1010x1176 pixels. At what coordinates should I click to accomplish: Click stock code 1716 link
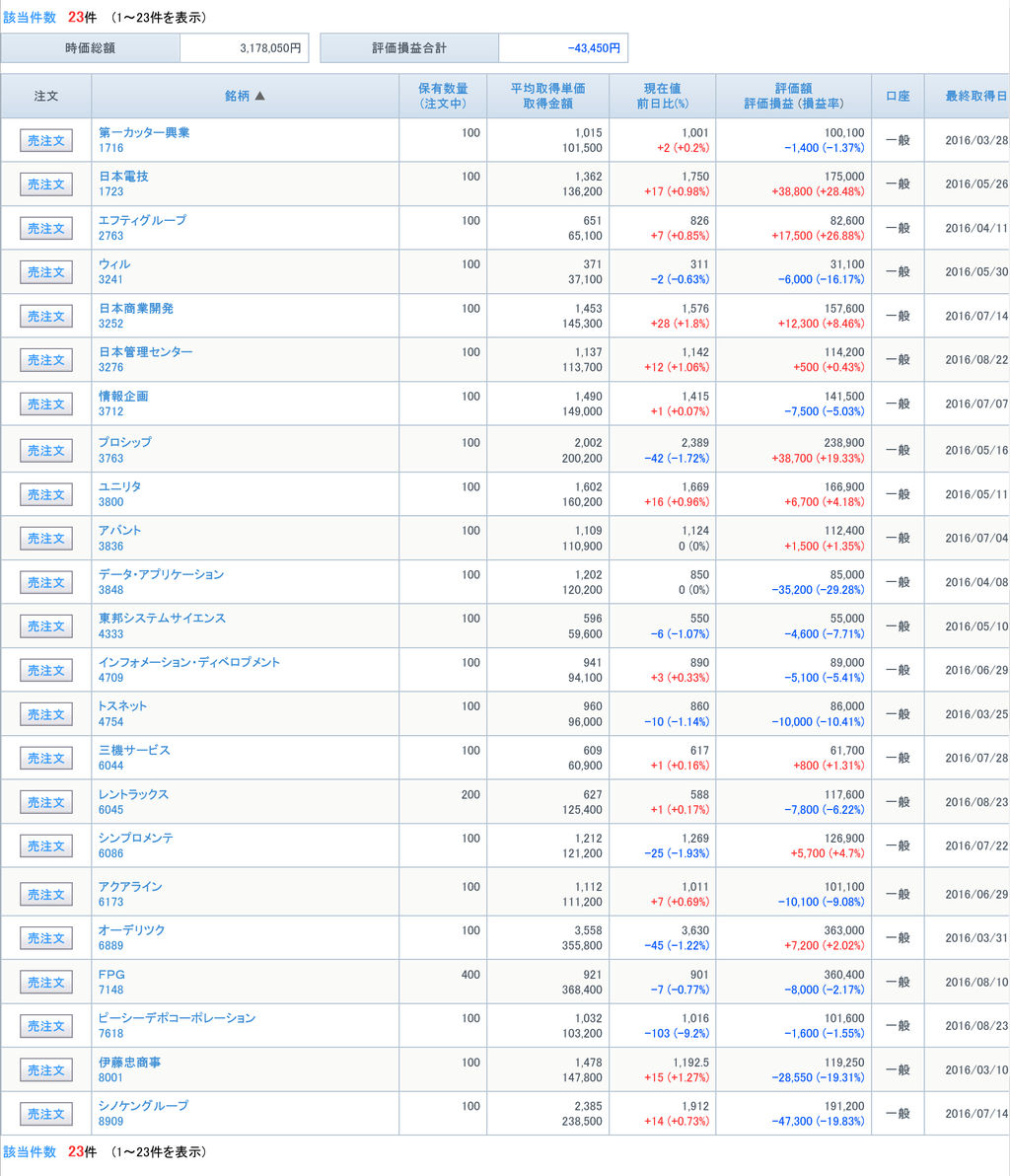point(111,149)
